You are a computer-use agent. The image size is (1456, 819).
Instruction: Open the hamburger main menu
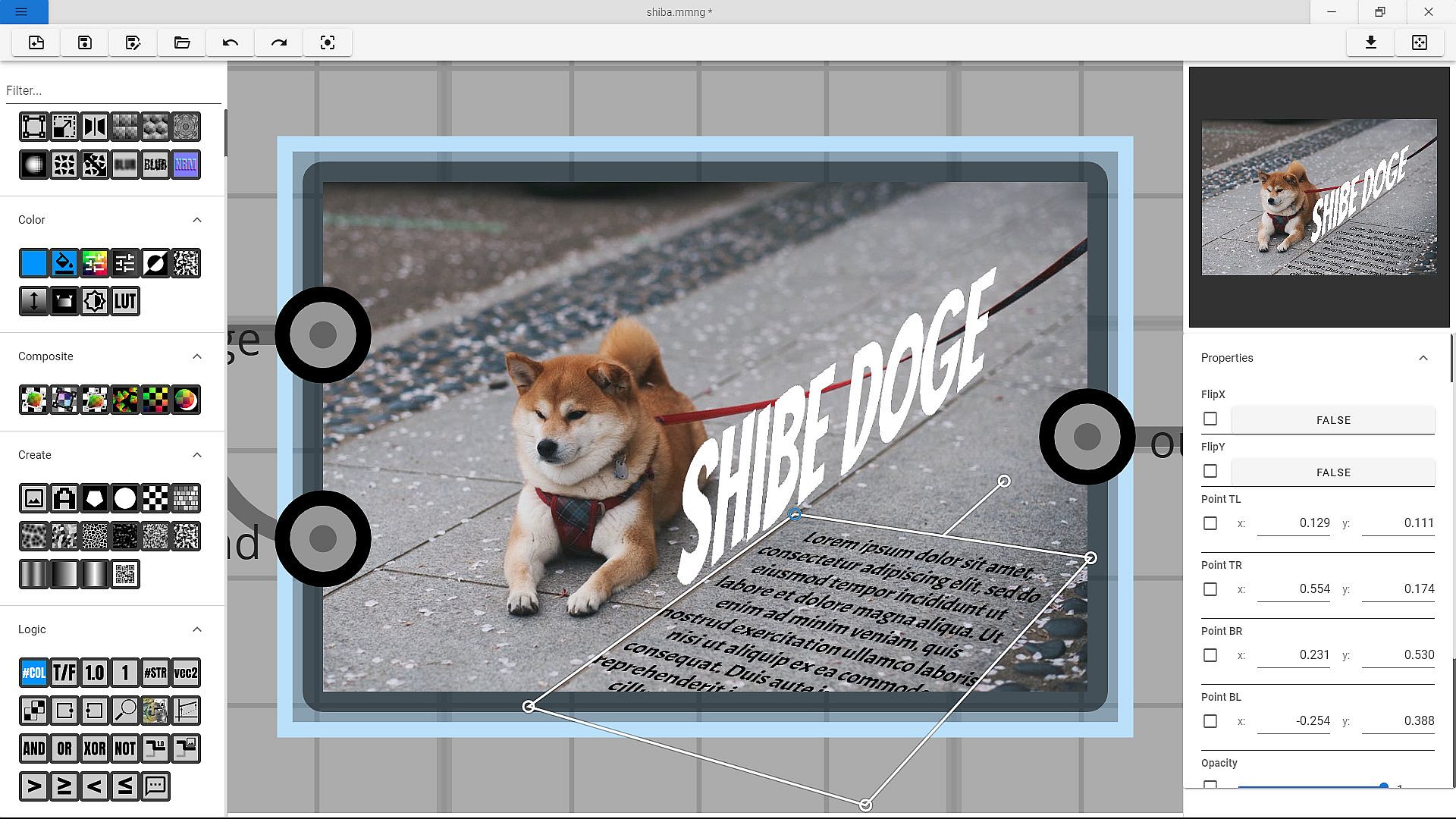pyautogui.click(x=21, y=11)
